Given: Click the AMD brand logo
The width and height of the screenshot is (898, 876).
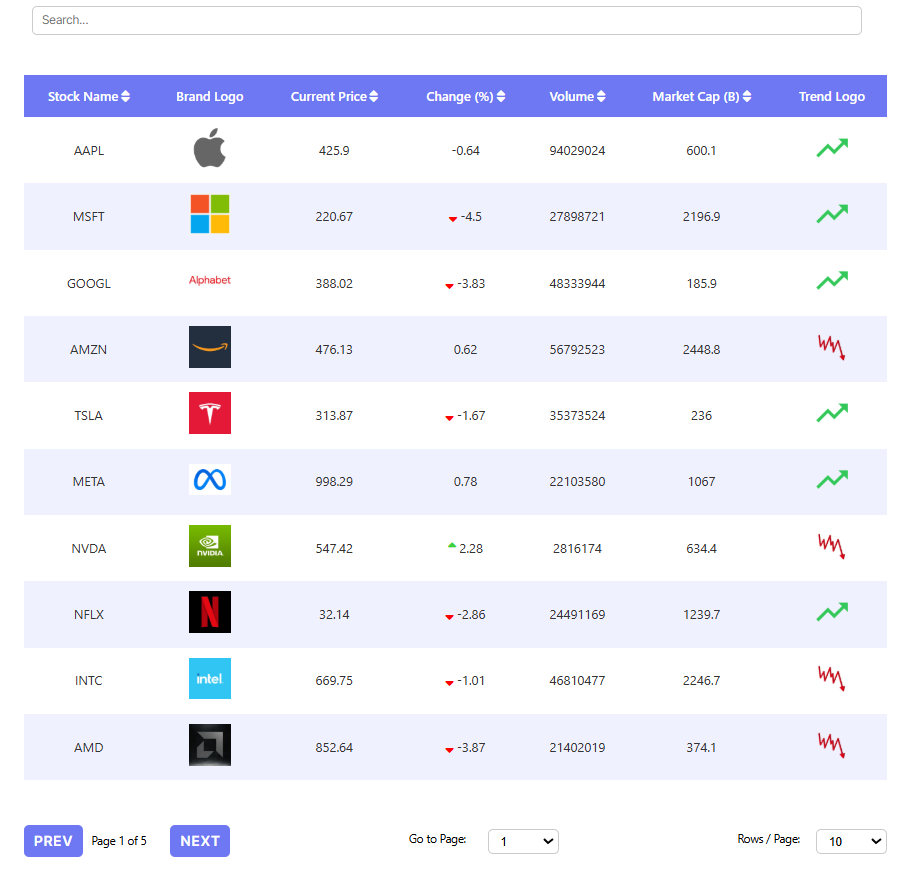Looking at the screenshot, I should tap(210, 745).
